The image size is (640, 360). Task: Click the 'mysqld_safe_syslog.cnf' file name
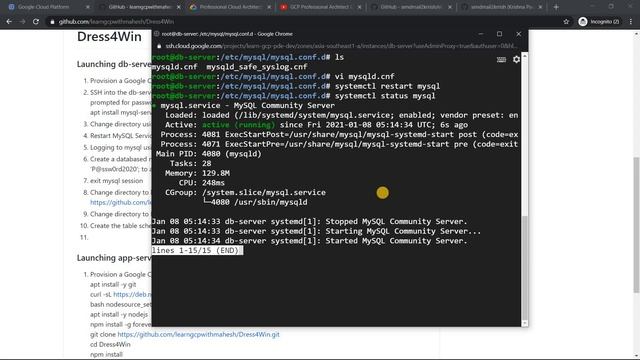coord(257,67)
